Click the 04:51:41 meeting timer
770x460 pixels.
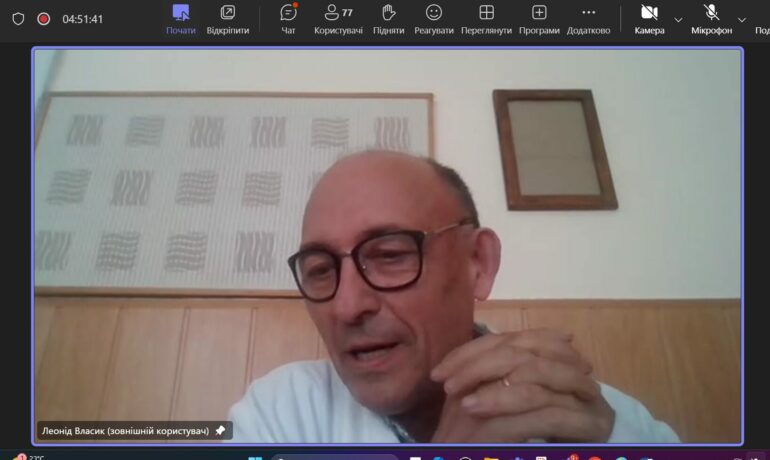point(83,19)
